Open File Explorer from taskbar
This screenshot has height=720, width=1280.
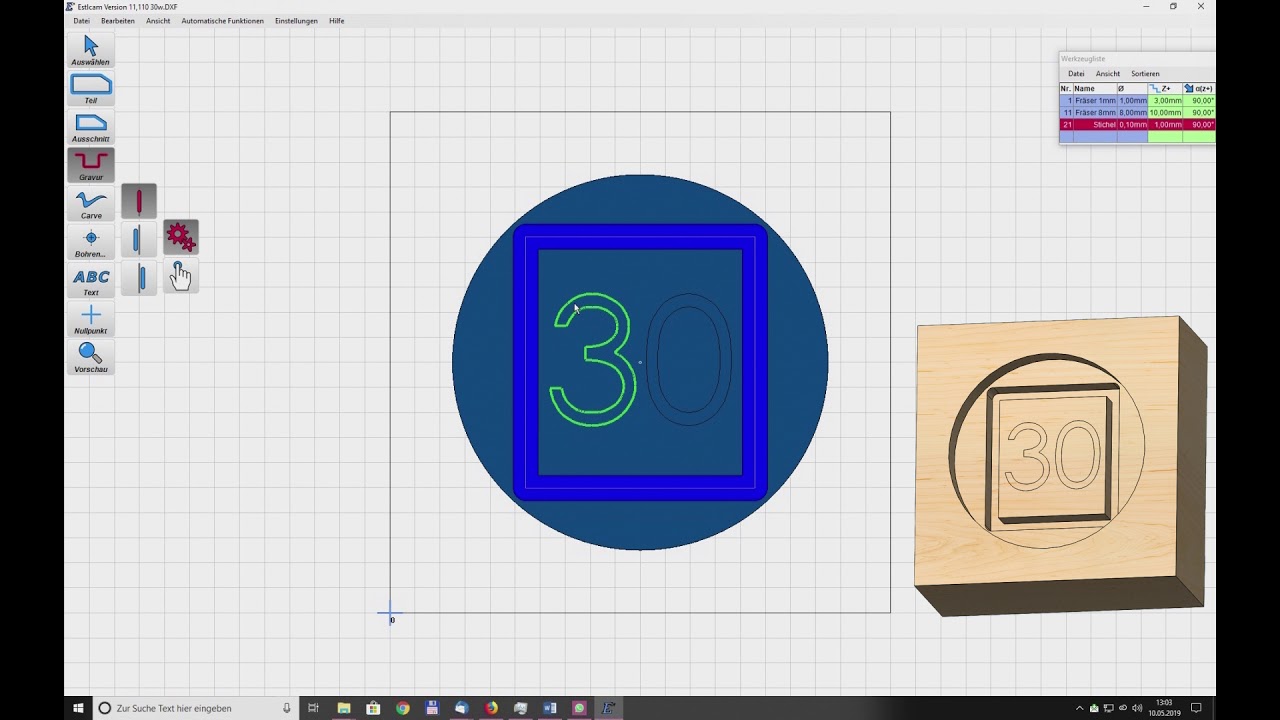344,708
